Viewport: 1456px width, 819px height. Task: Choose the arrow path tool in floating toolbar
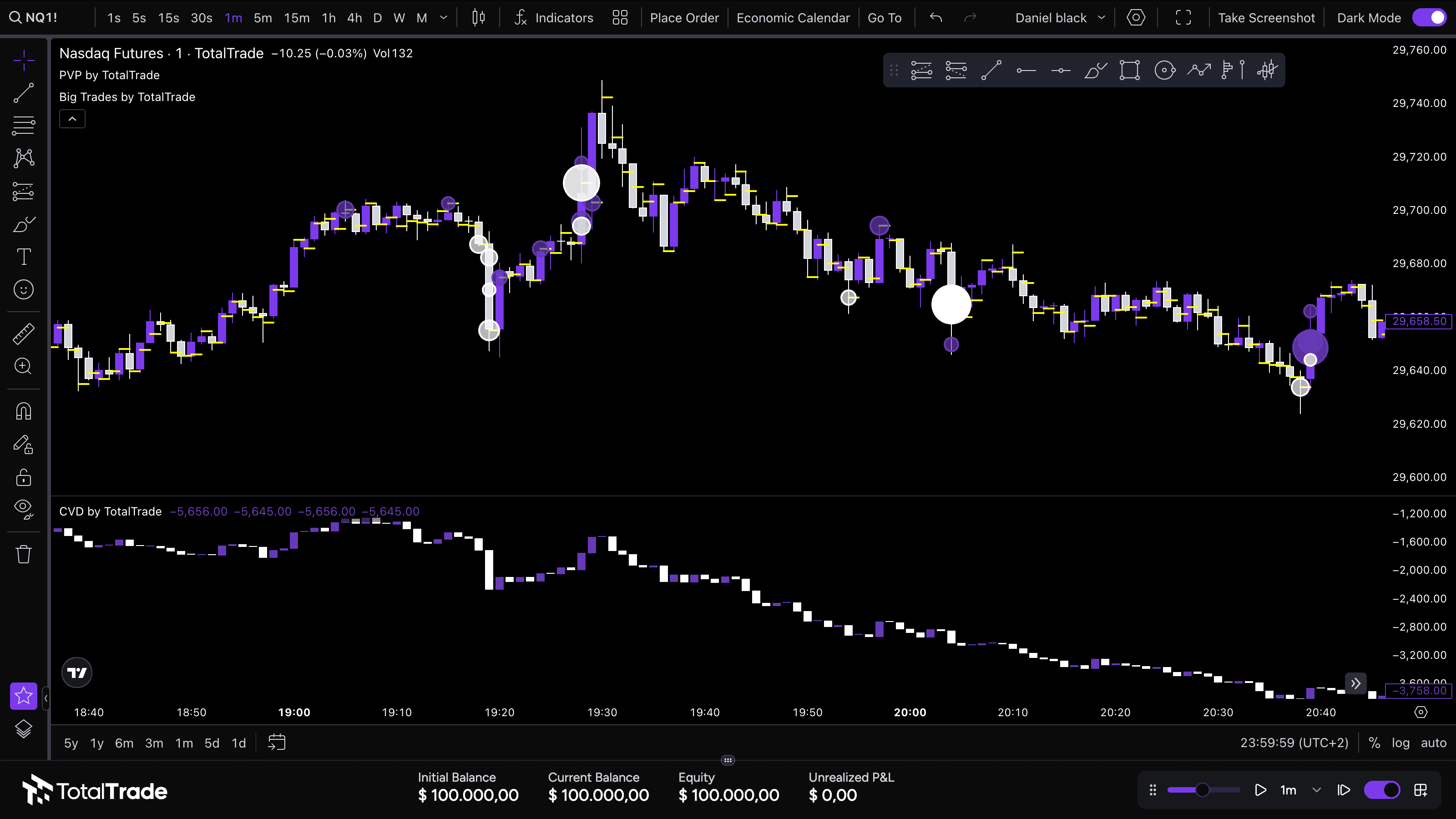1199,71
